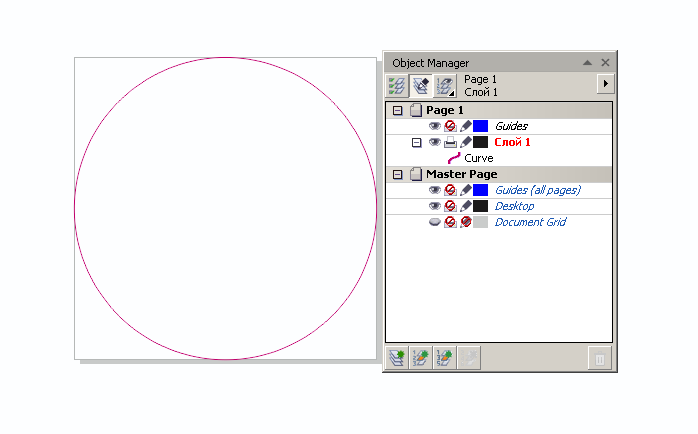Enable printing for Document Grid layer

click(450, 222)
